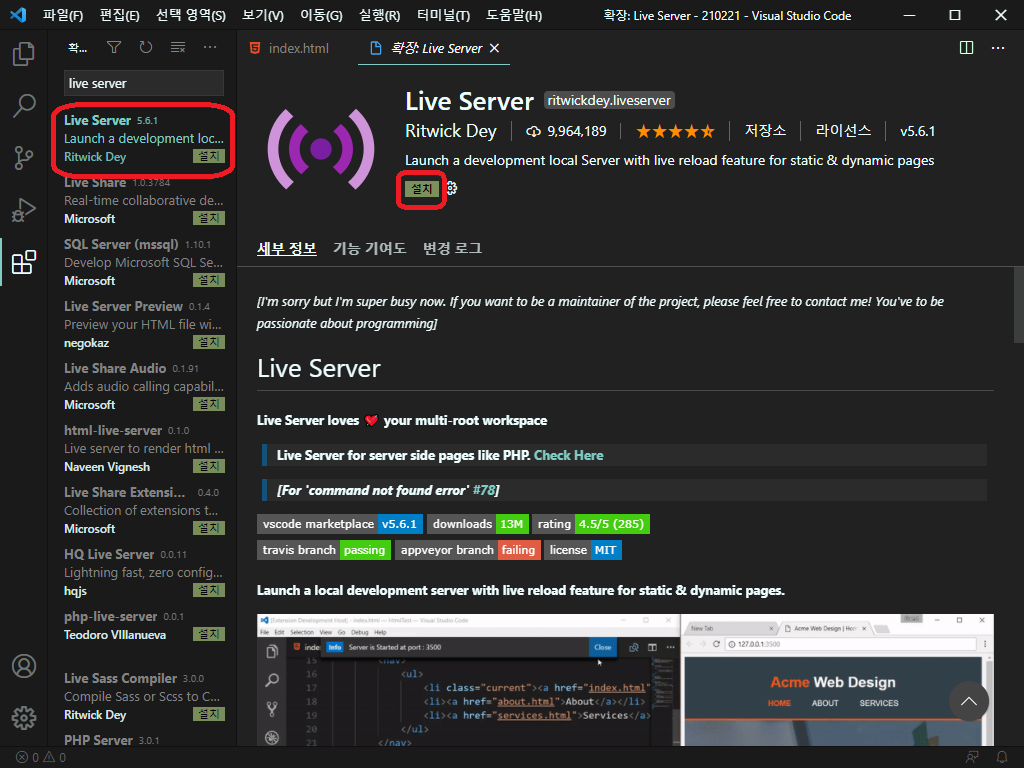Click the demo screenshot in the readme
The height and width of the screenshot is (768, 1024).
(x=625, y=680)
